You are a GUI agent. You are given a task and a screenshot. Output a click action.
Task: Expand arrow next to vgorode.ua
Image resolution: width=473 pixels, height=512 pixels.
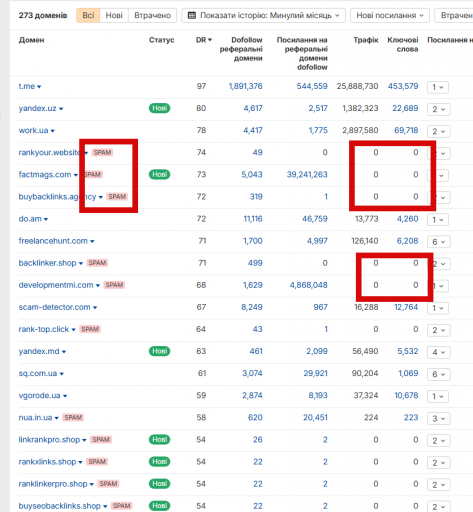[x=65, y=396]
